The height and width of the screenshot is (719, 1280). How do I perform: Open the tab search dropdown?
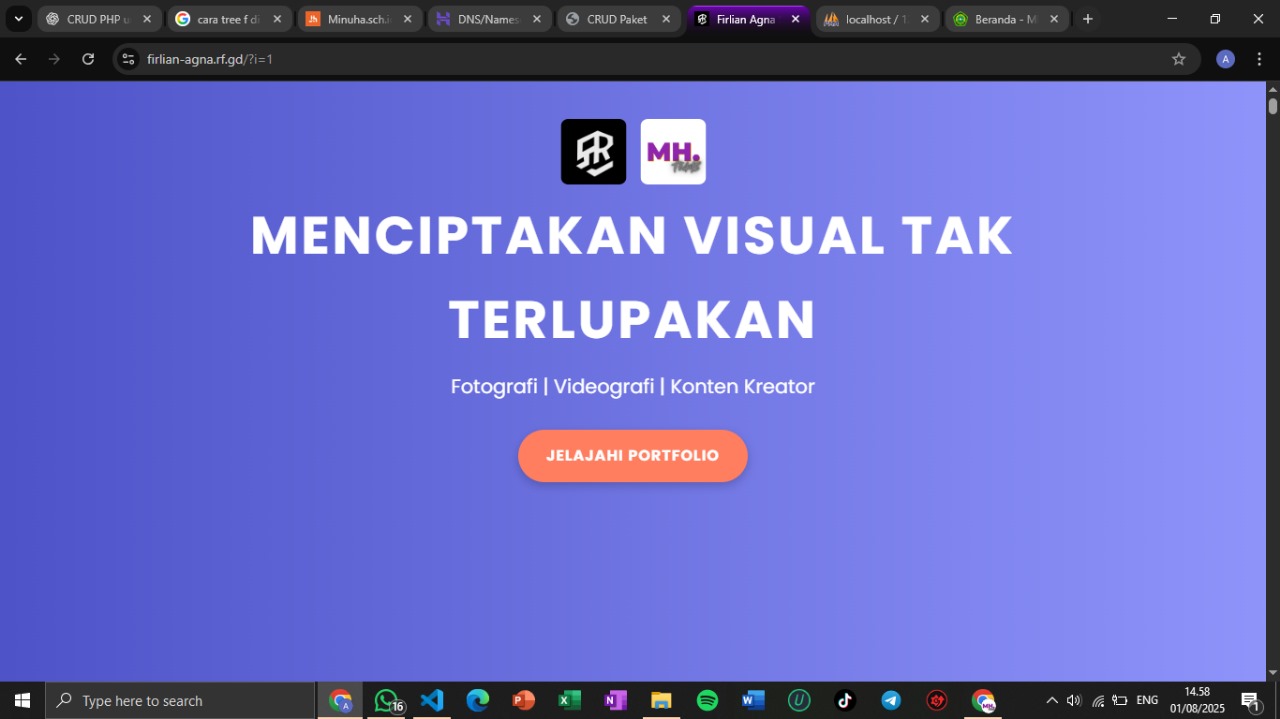[18, 18]
